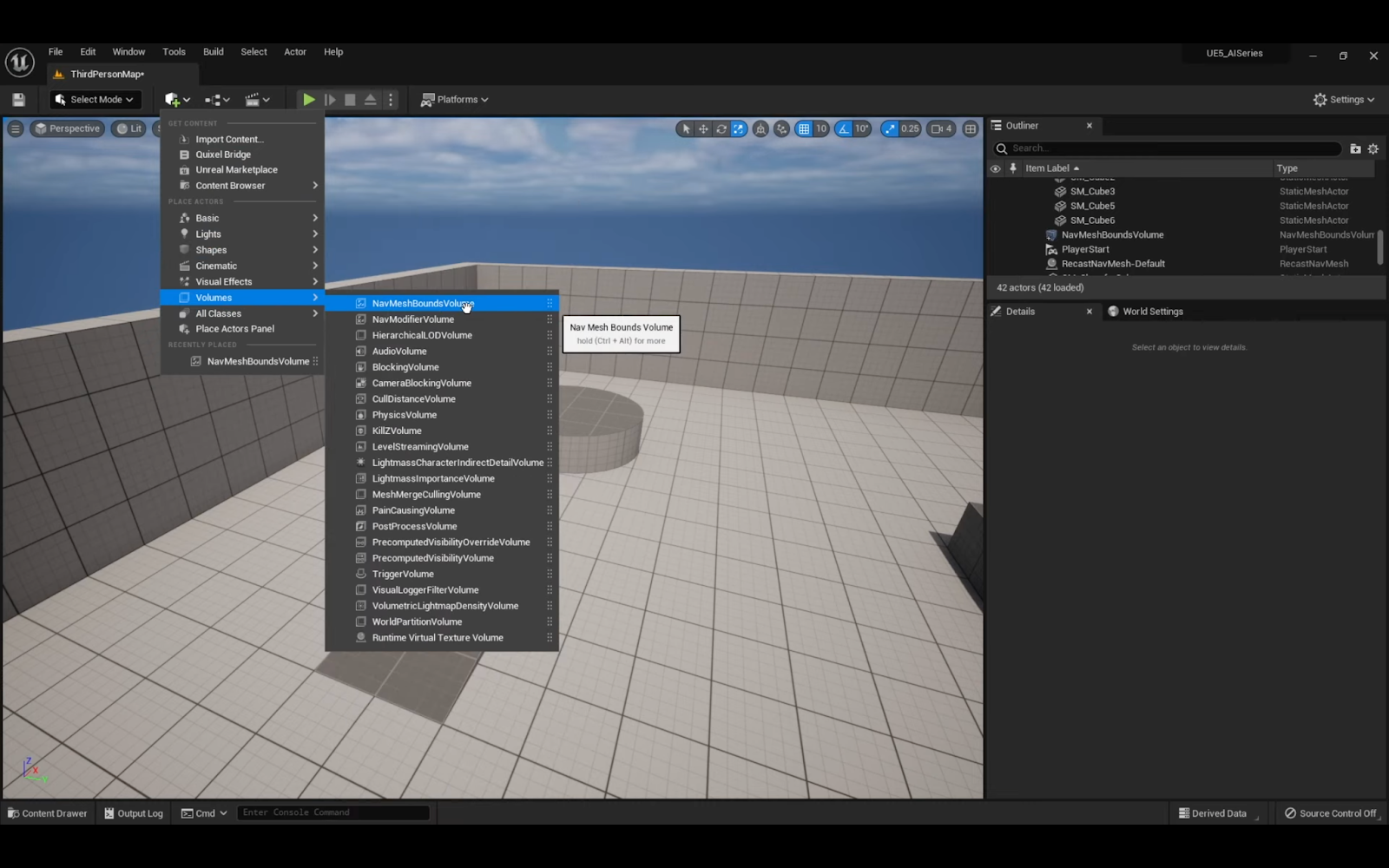Activate the rotate tool in the viewport
Viewport: 1389px width, 868px height.
(721, 128)
